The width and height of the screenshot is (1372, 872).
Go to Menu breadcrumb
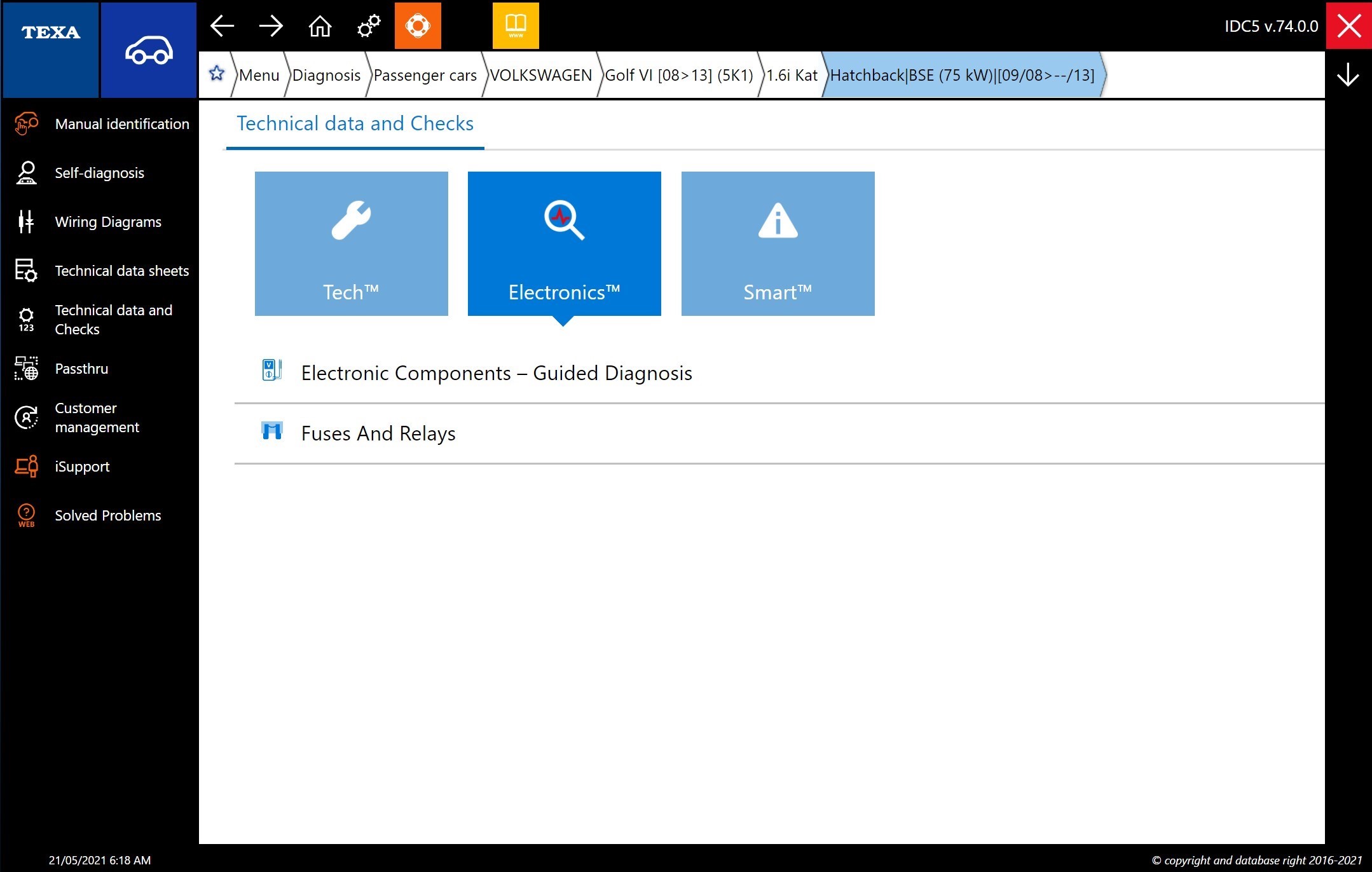click(259, 75)
